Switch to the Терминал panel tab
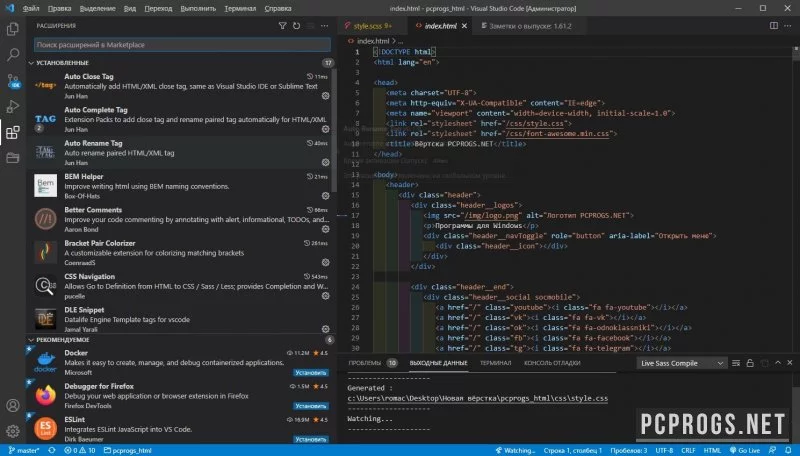 coord(495,363)
